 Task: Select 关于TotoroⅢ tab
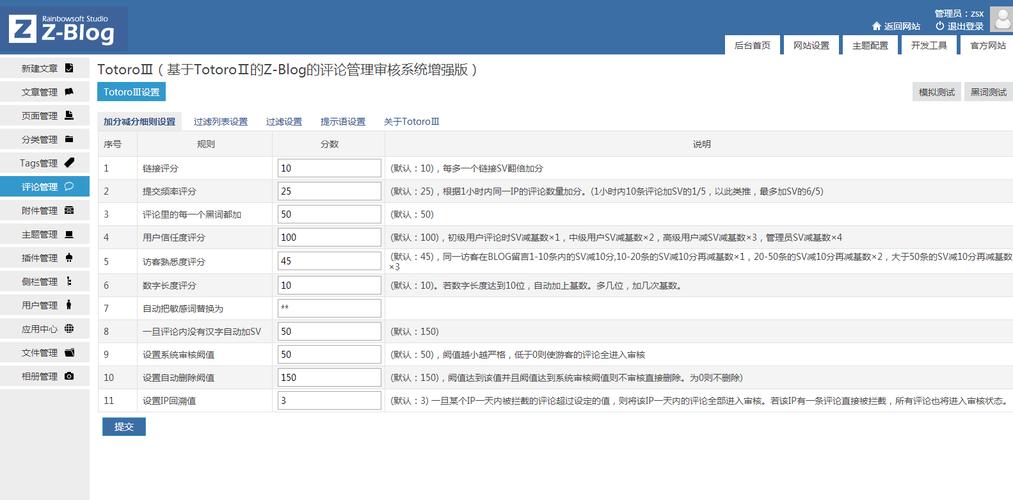tap(412, 121)
